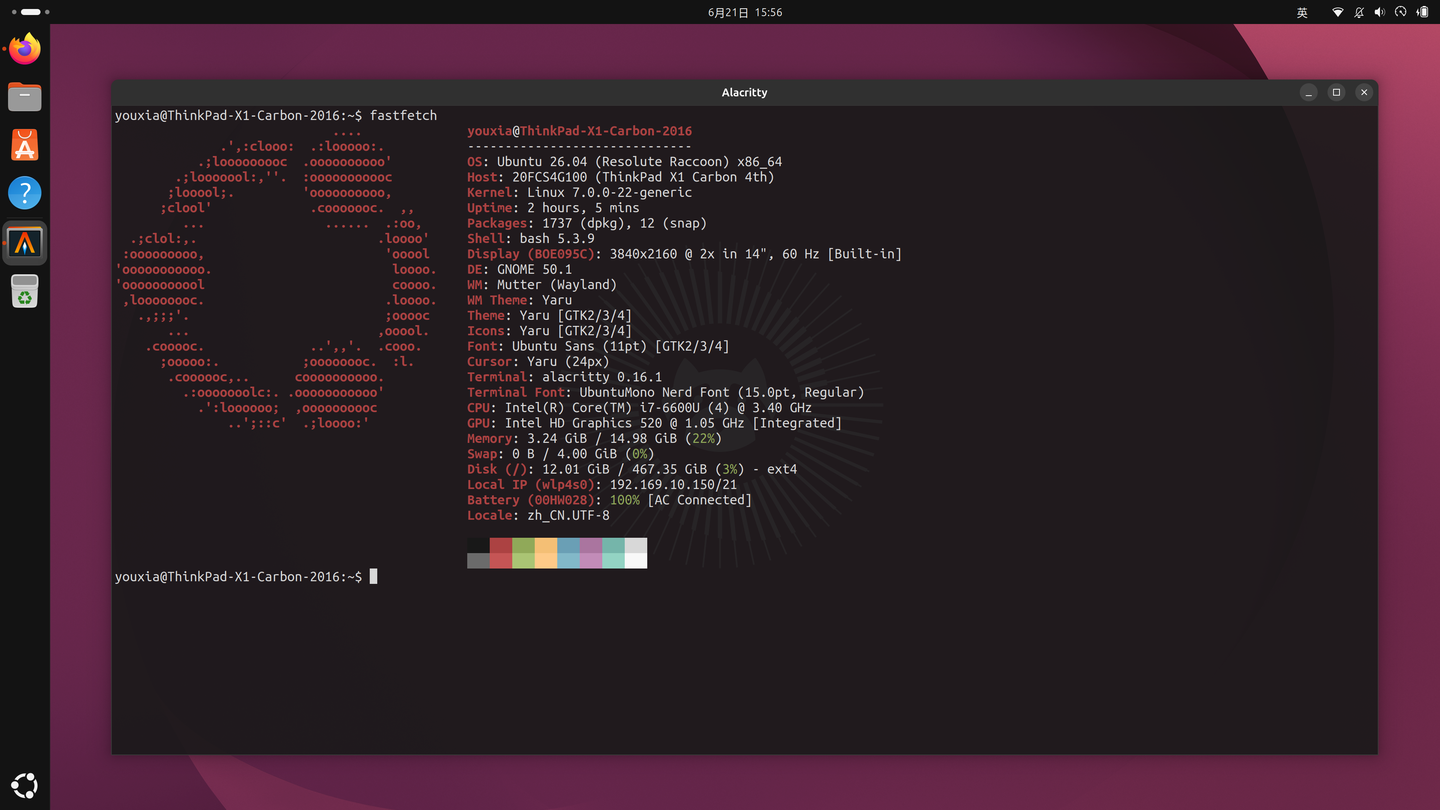Click "Ubuntu 26.04 (Resolute Raccoon)" in the OS line
This screenshot has width=1440, height=810.
pyautogui.click(x=613, y=162)
